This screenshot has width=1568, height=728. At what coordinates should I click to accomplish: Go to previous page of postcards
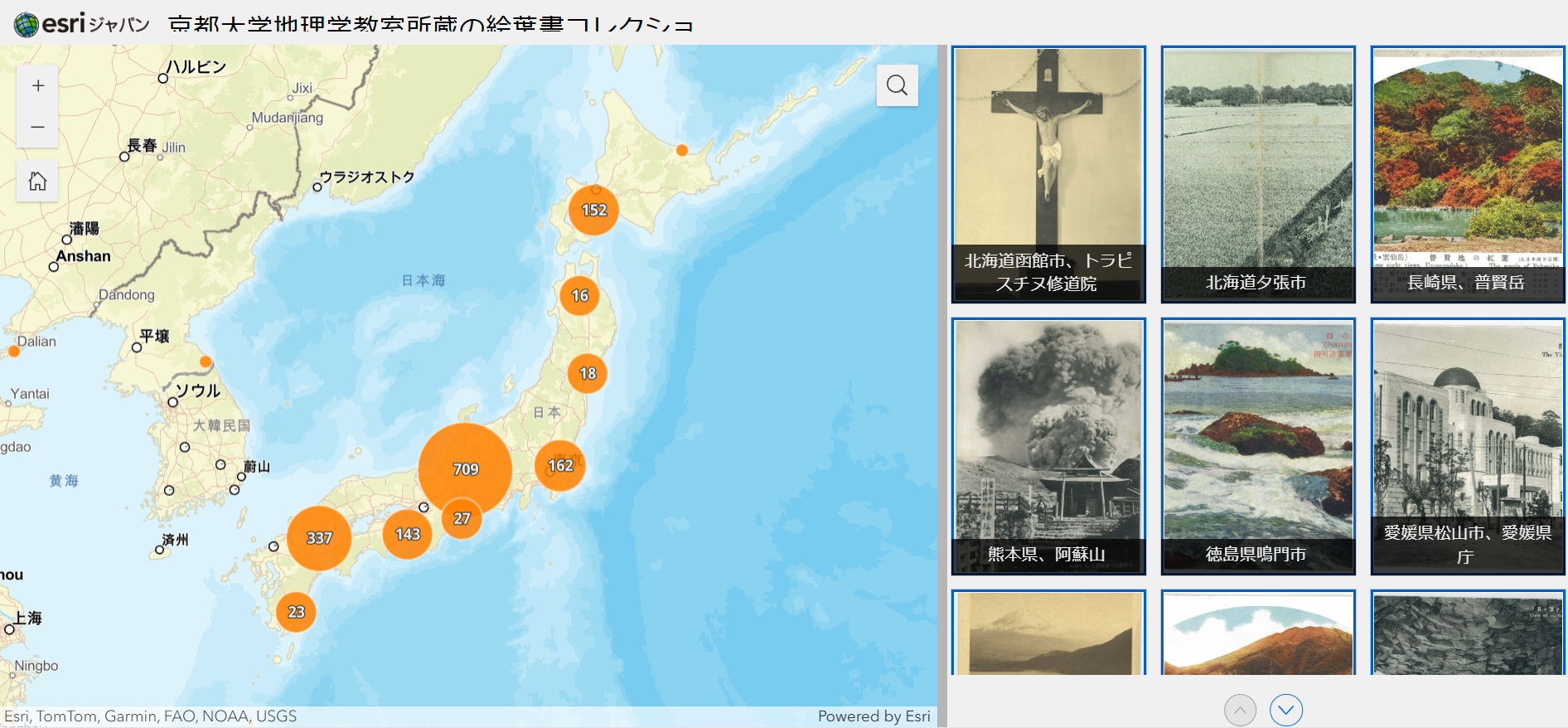point(1240,710)
